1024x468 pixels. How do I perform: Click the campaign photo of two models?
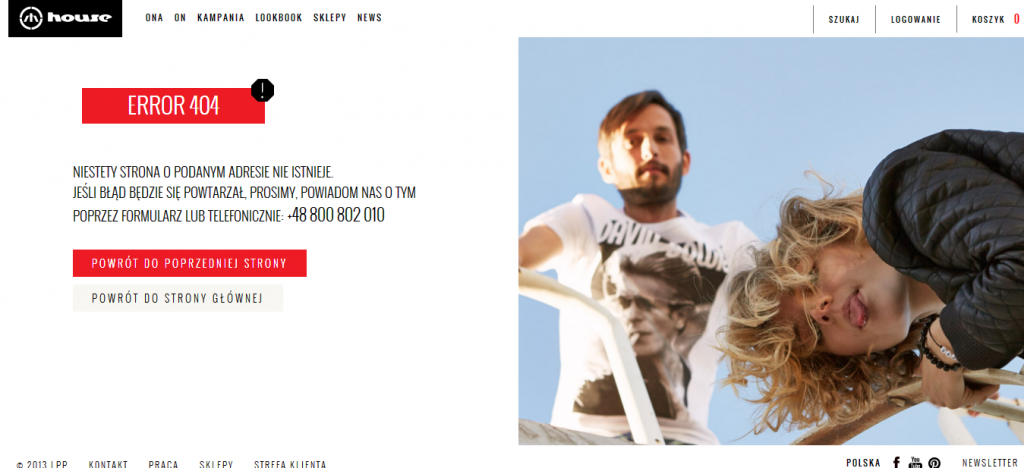tap(771, 241)
